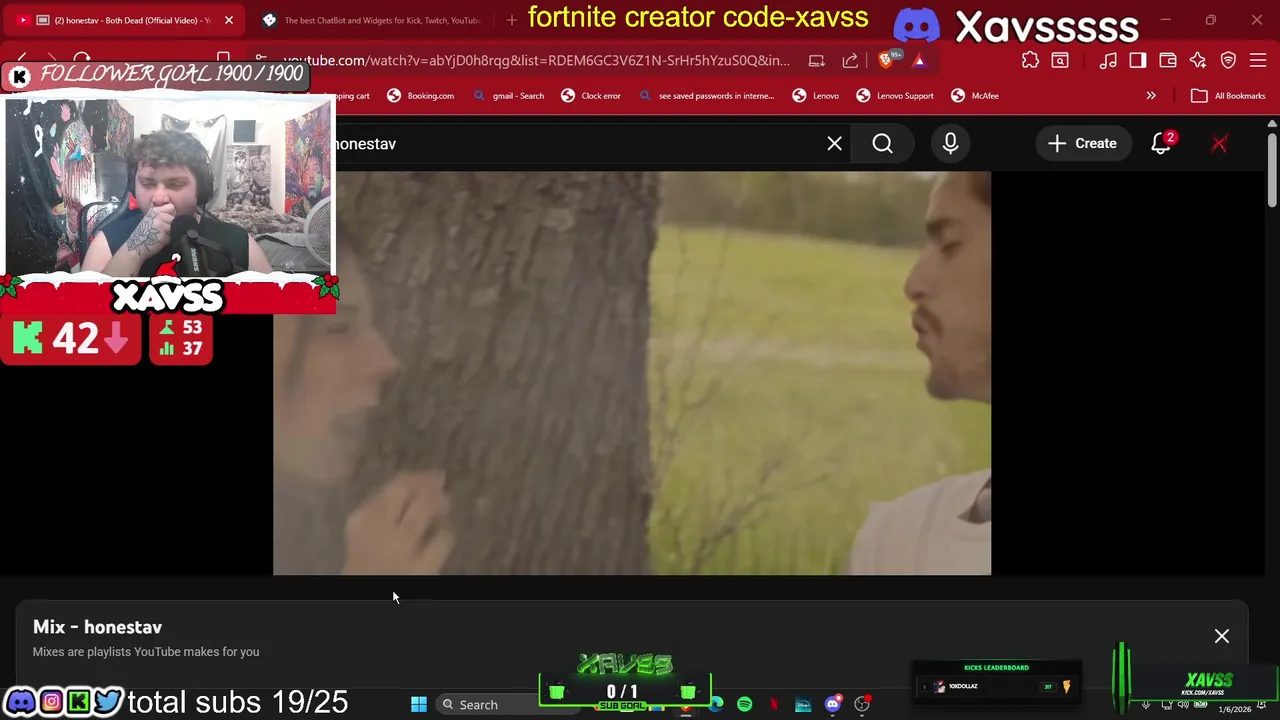This screenshot has height=720, width=1280.
Task: Activate voice search microphone
Action: click(950, 144)
